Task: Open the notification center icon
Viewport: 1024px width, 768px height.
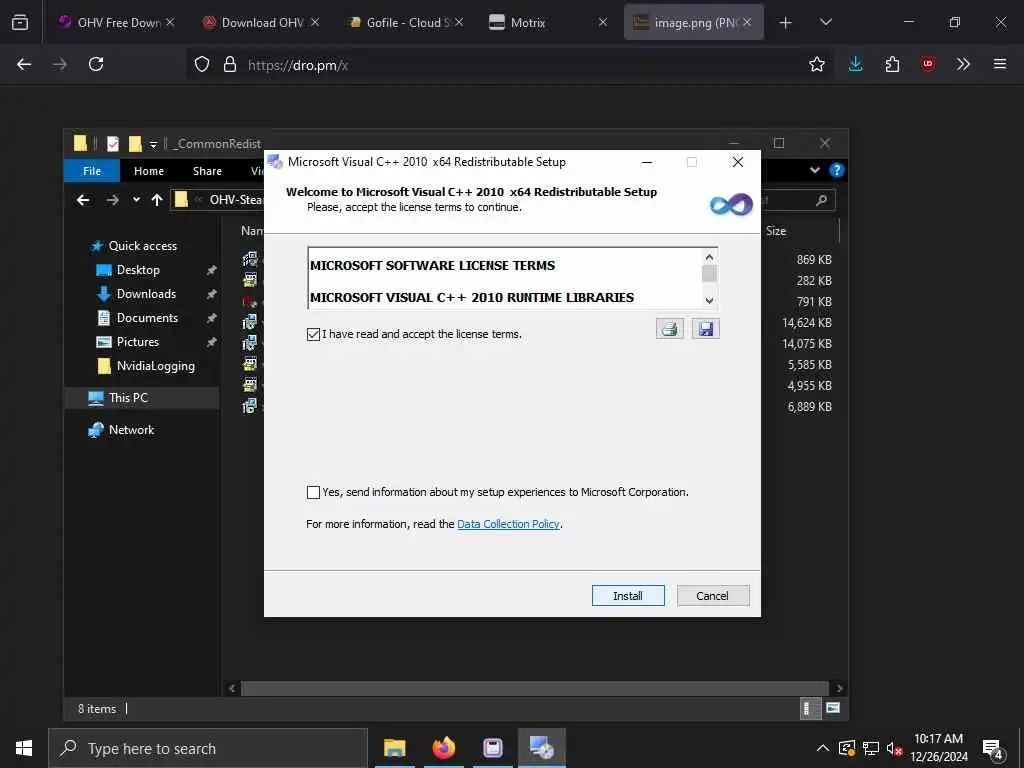Action: coord(992,749)
